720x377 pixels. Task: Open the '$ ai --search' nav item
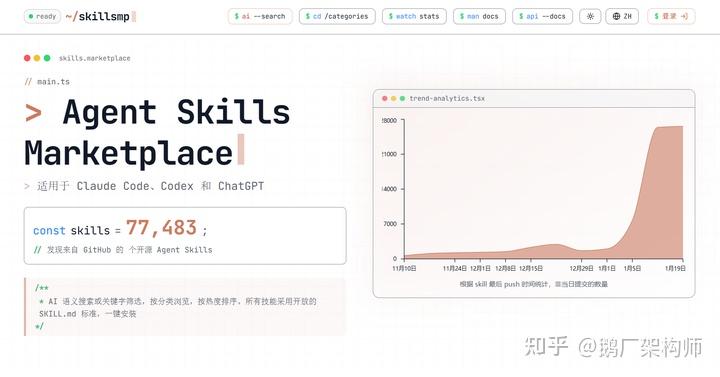click(260, 16)
